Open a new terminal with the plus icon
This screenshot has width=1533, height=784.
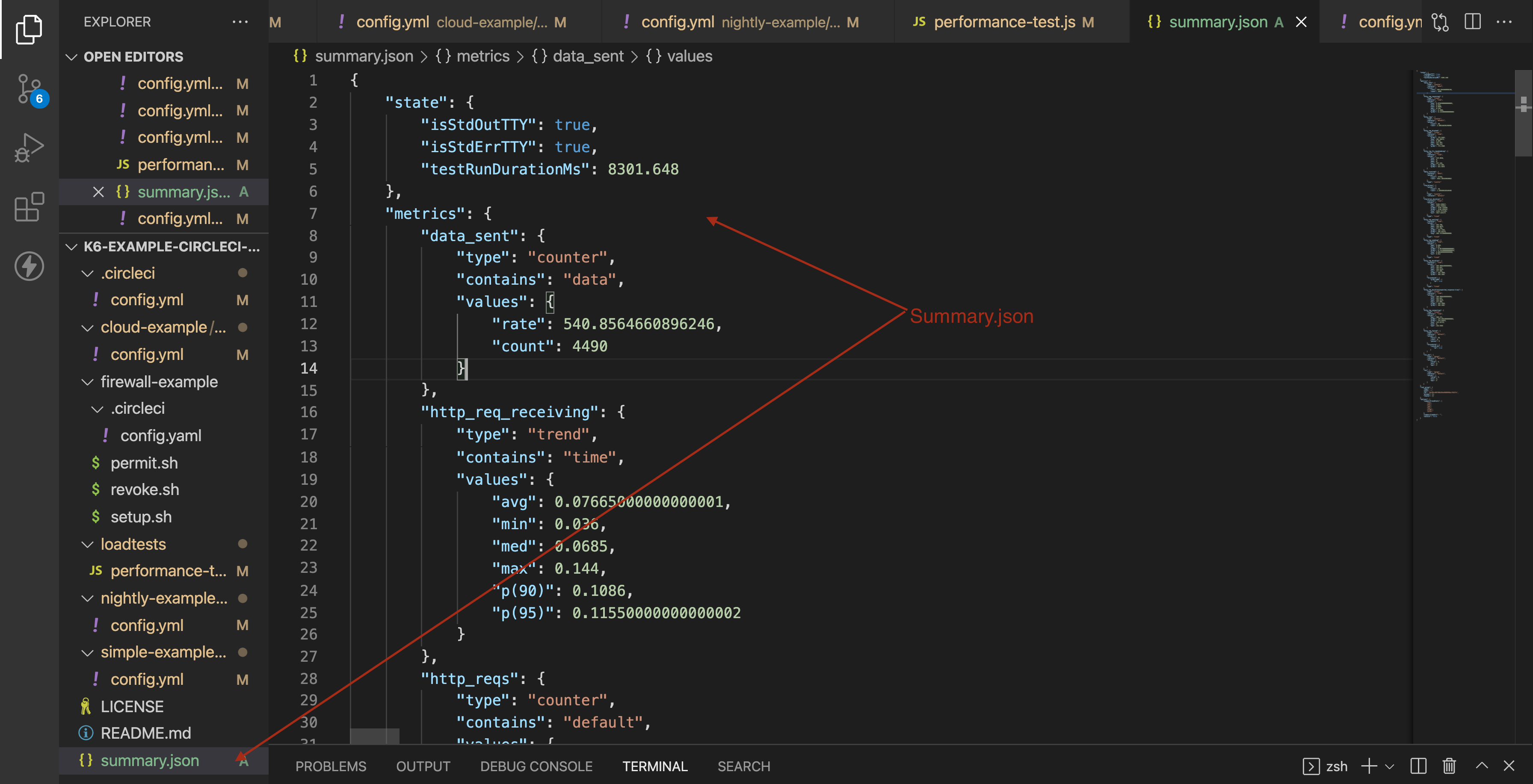[1370, 766]
